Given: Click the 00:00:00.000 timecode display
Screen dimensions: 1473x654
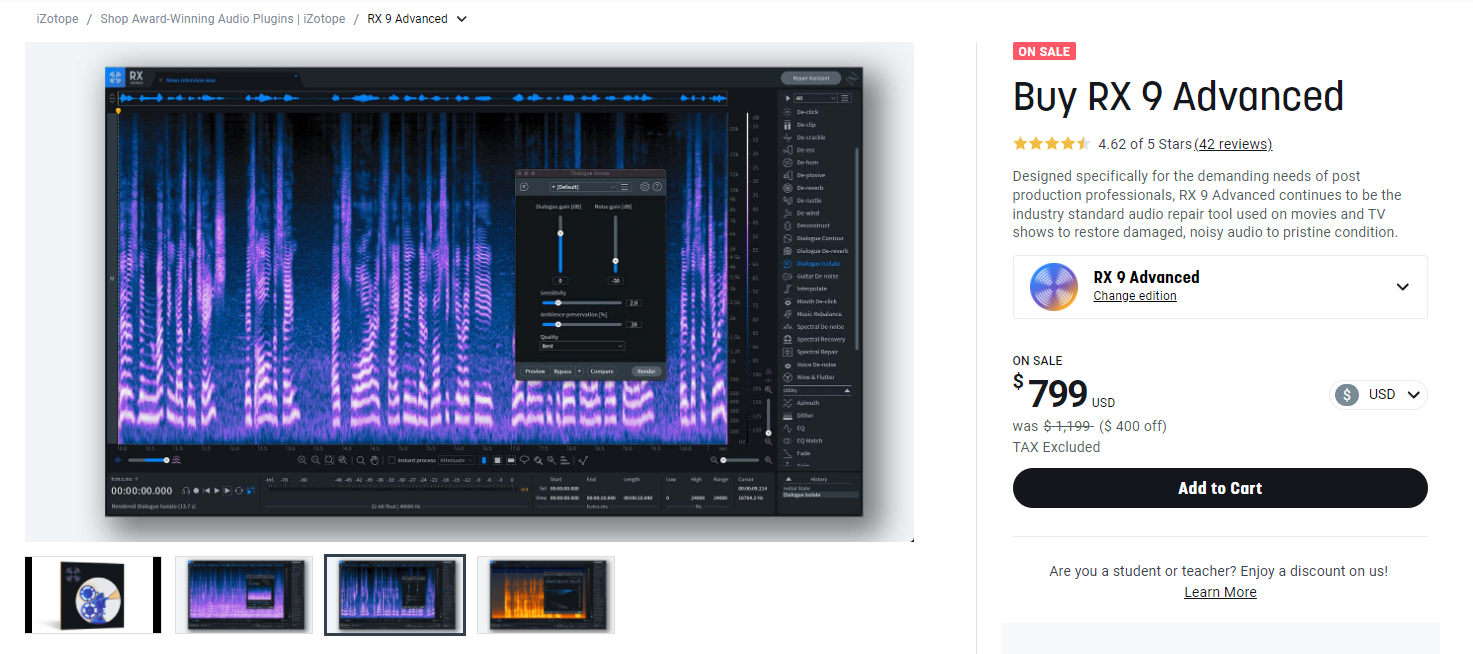Looking at the screenshot, I should 142,491.
